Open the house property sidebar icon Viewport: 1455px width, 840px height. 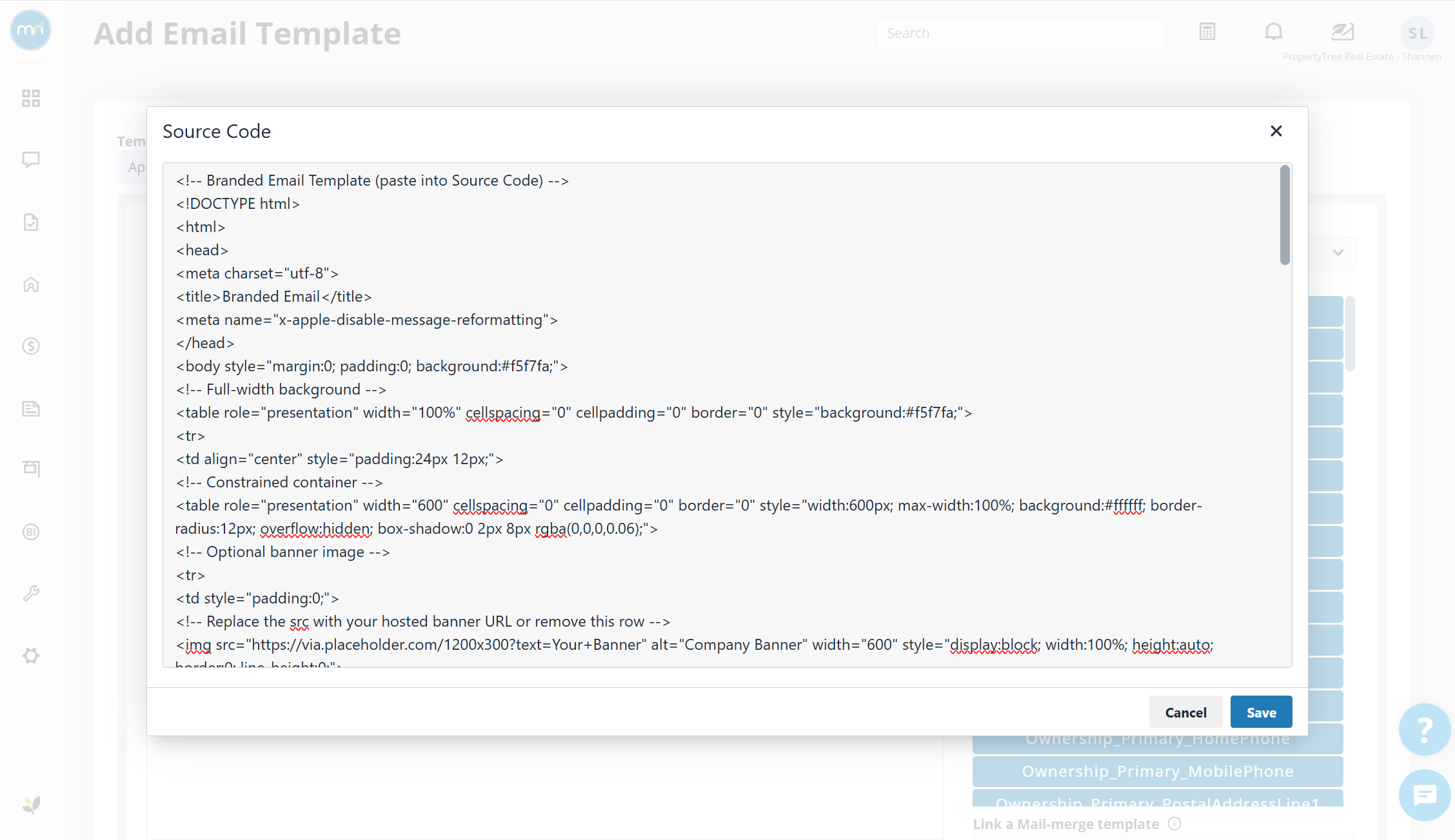tap(31, 284)
